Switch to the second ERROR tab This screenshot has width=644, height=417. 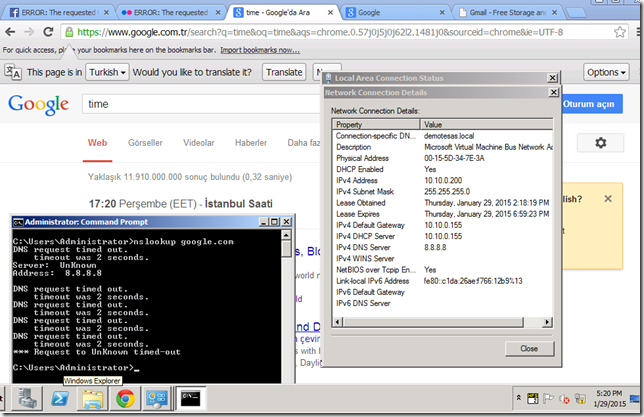[170, 12]
